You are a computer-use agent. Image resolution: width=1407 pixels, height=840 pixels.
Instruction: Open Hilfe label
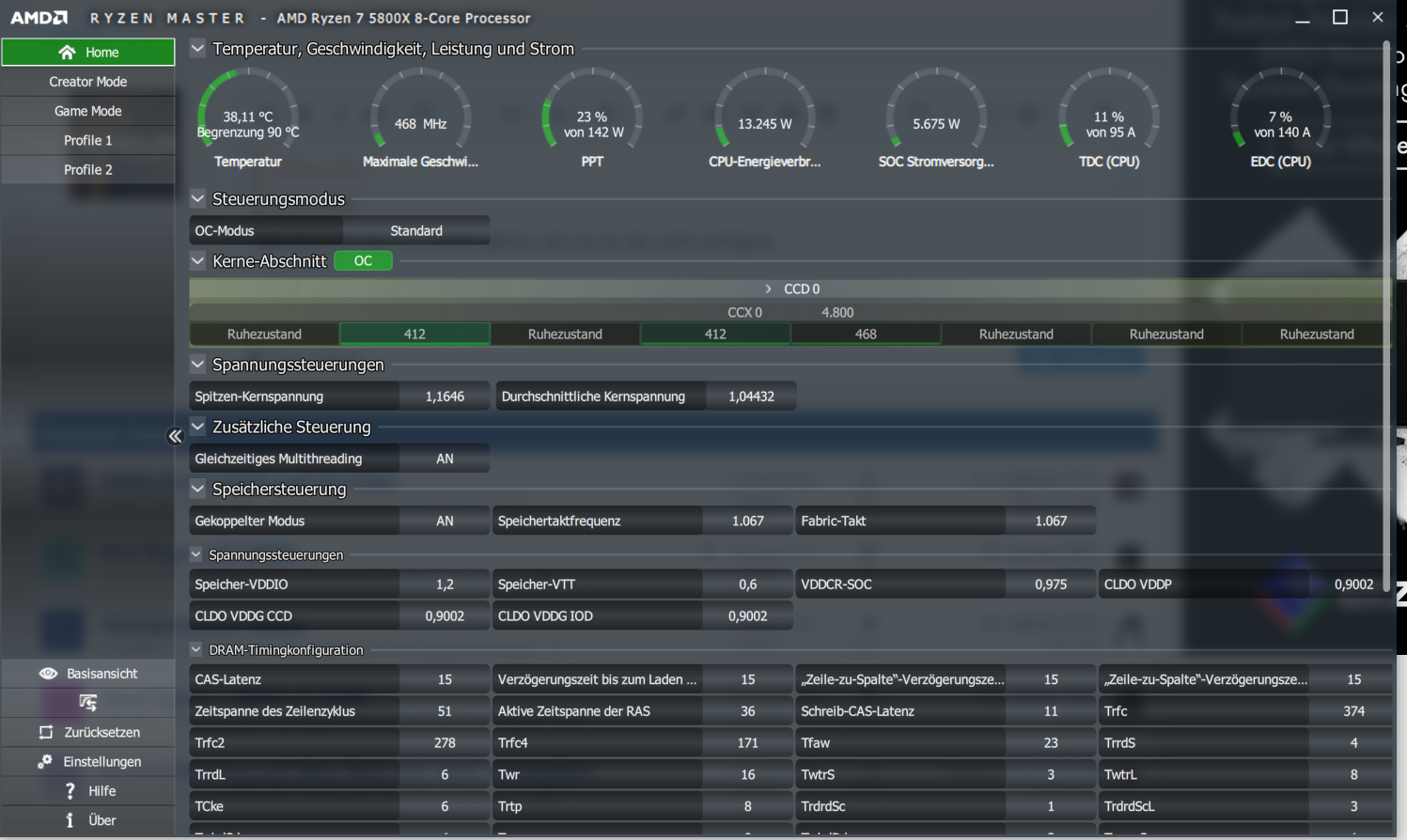pos(102,791)
